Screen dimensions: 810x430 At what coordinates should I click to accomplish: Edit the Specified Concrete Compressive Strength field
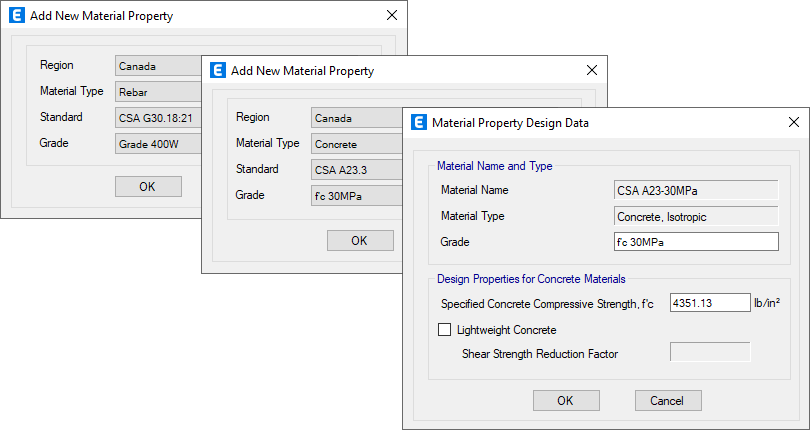click(709, 303)
